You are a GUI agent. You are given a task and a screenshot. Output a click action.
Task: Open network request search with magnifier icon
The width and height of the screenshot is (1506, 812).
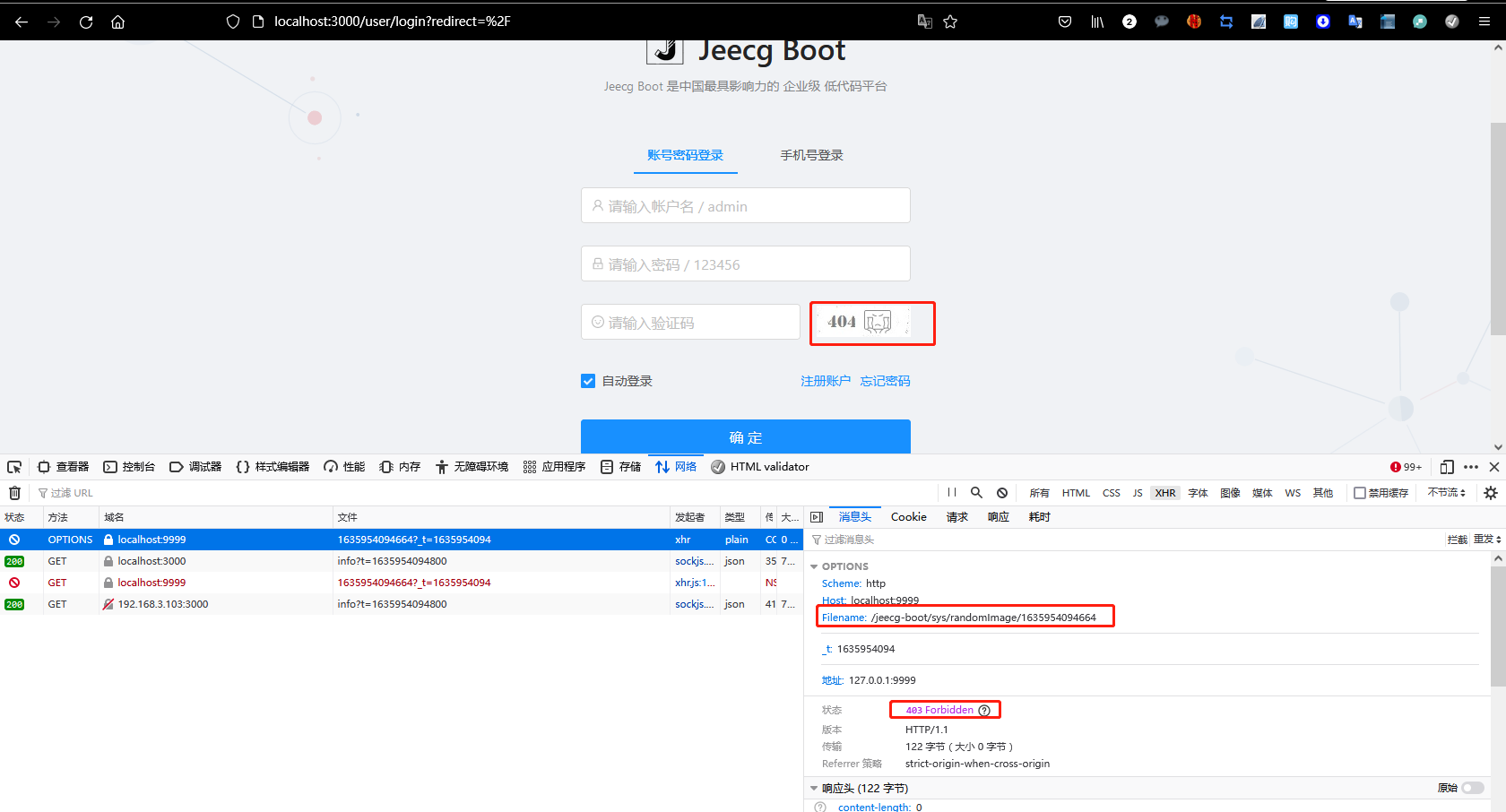click(976, 492)
